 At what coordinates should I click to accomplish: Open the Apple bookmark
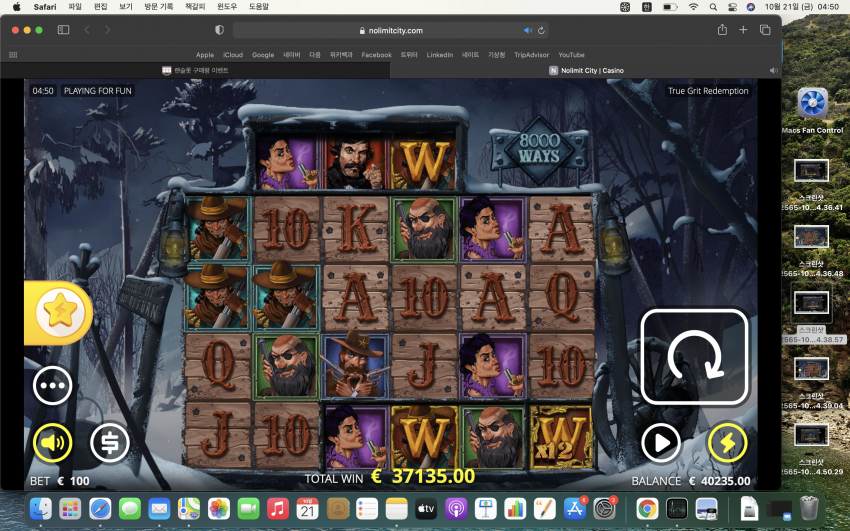point(205,55)
